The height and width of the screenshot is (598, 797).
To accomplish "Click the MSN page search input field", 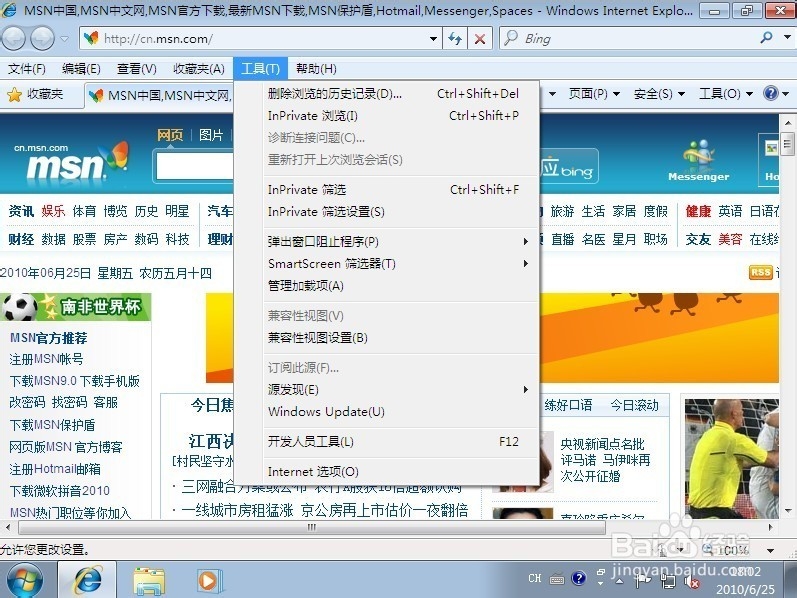I will [x=195, y=166].
